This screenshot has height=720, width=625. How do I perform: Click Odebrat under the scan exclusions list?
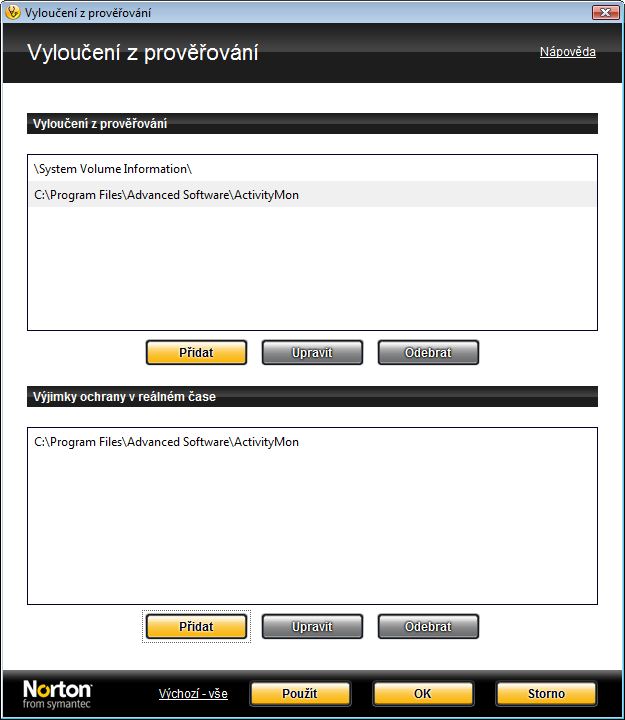coord(428,353)
